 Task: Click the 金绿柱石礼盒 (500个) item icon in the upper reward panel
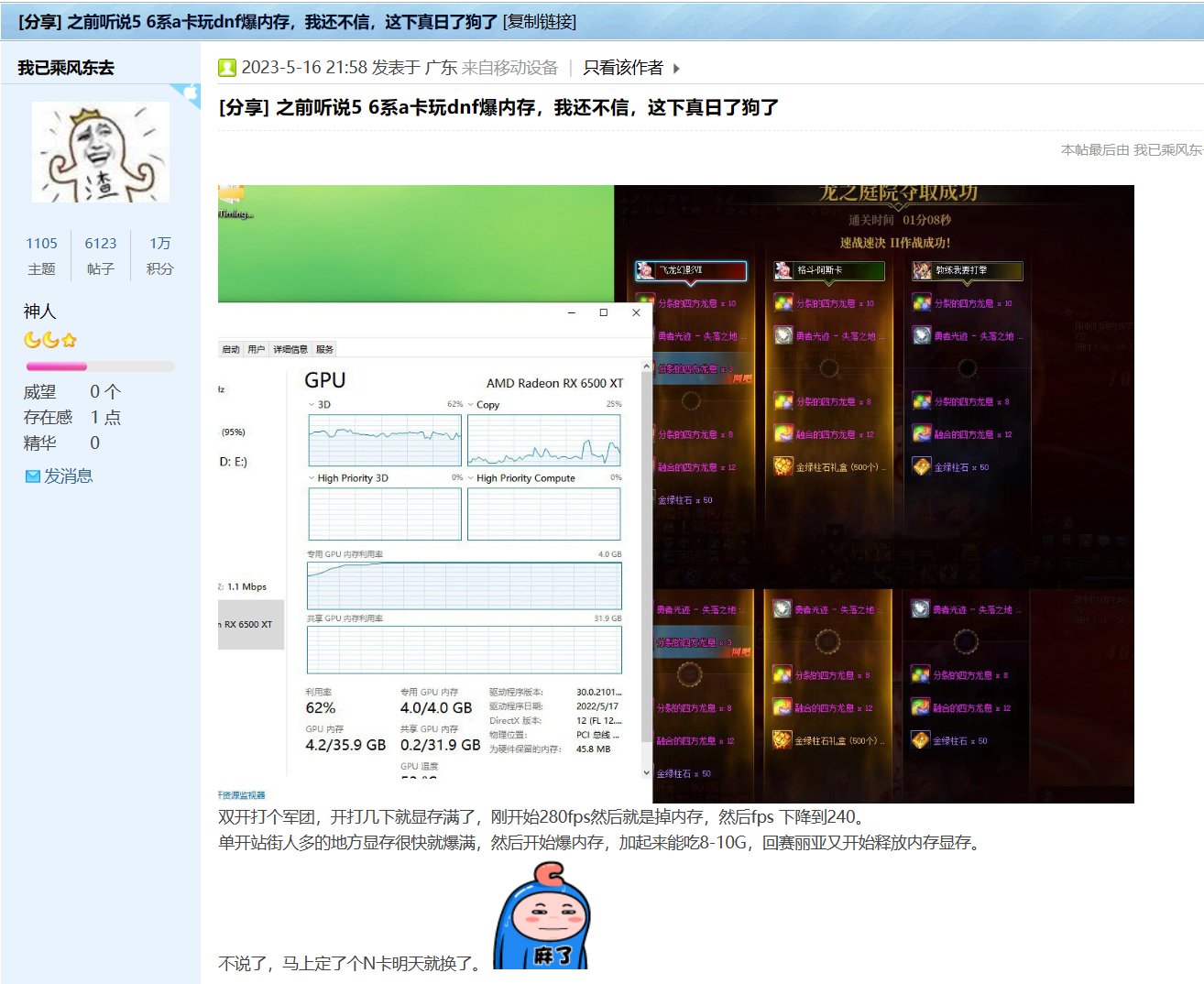783,466
